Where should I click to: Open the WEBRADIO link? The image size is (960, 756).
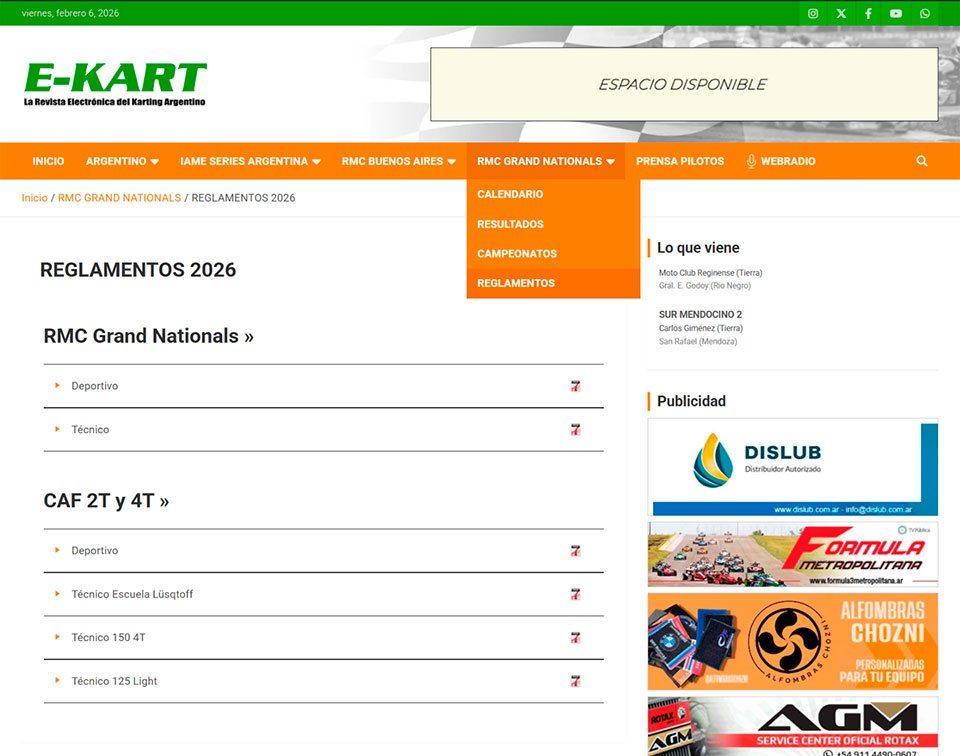click(x=781, y=161)
